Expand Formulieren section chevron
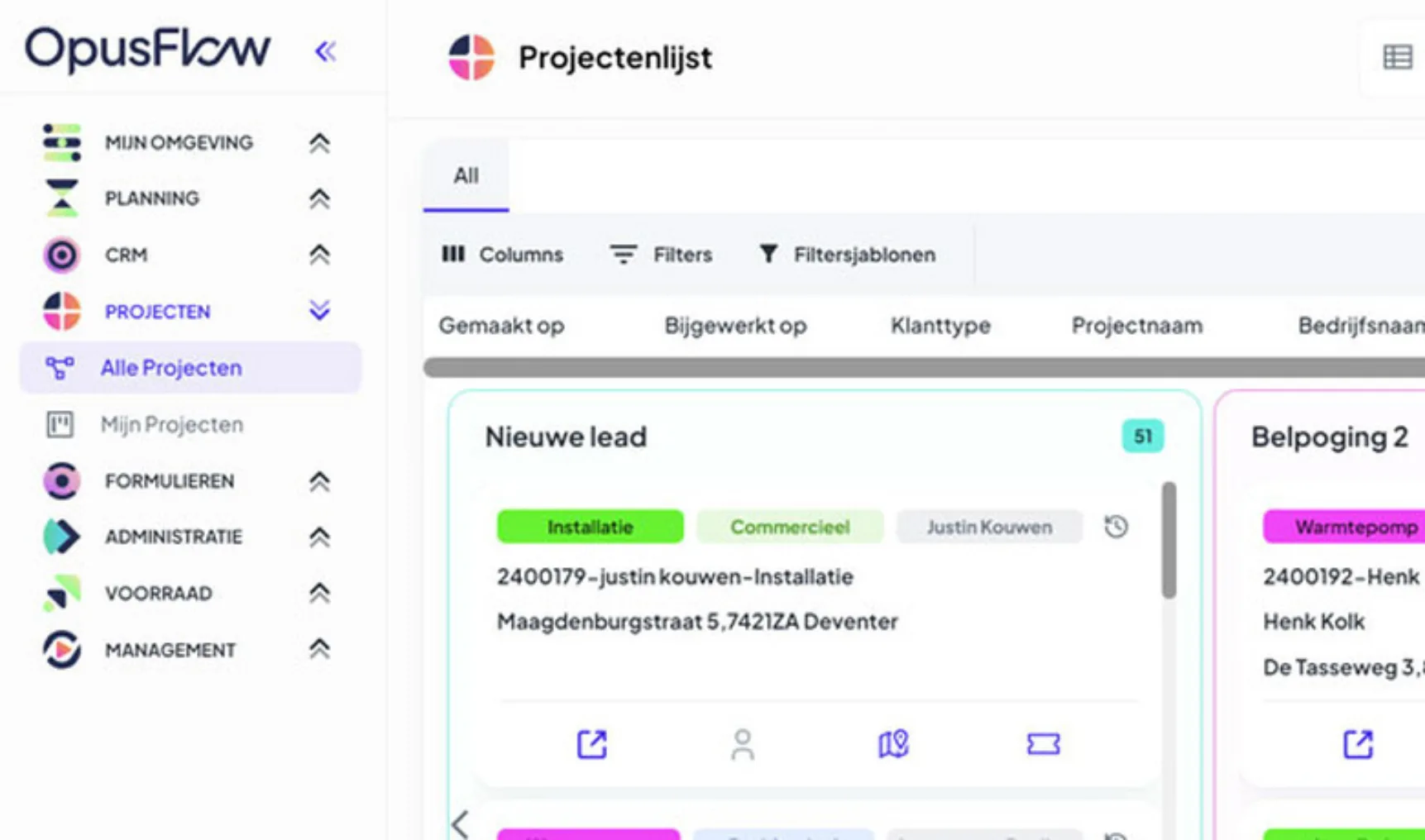This screenshot has width=1425, height=840. [319, 481]
